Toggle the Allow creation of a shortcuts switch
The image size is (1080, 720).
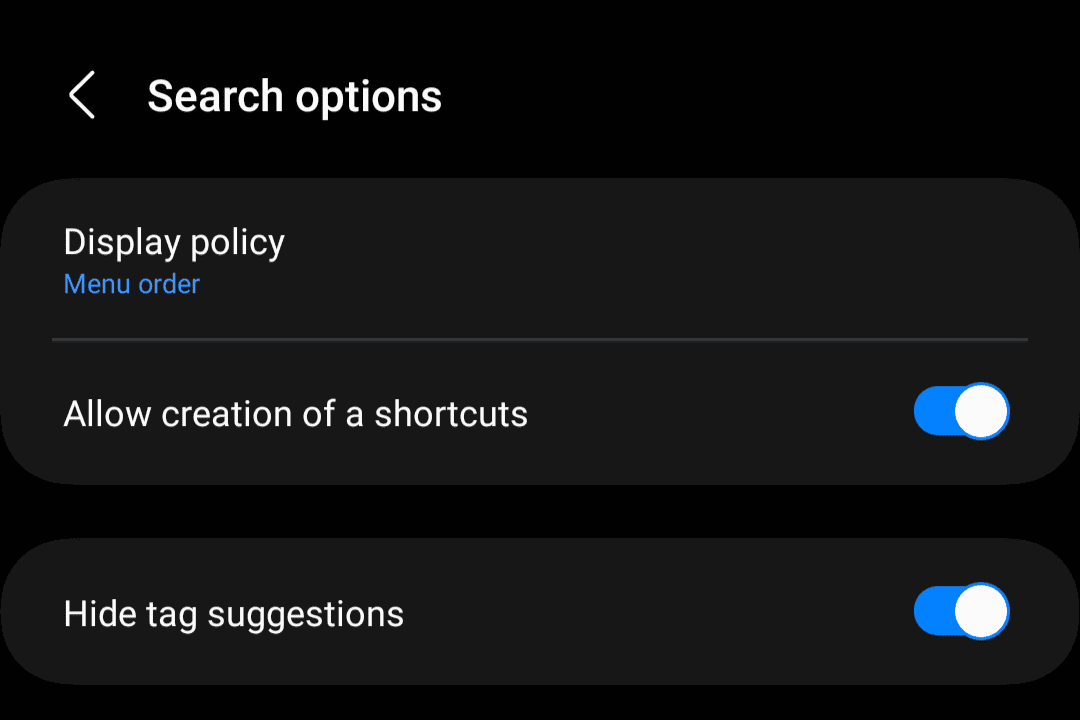coord(961,412)
